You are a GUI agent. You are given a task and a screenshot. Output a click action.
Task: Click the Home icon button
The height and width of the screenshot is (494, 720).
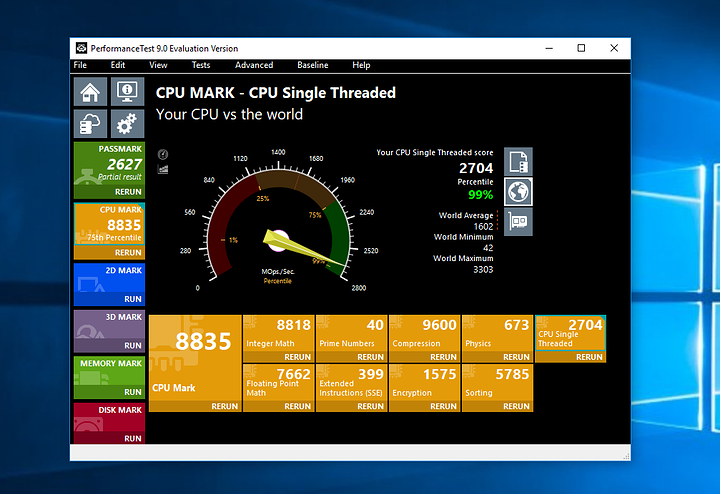pos(90,92)
